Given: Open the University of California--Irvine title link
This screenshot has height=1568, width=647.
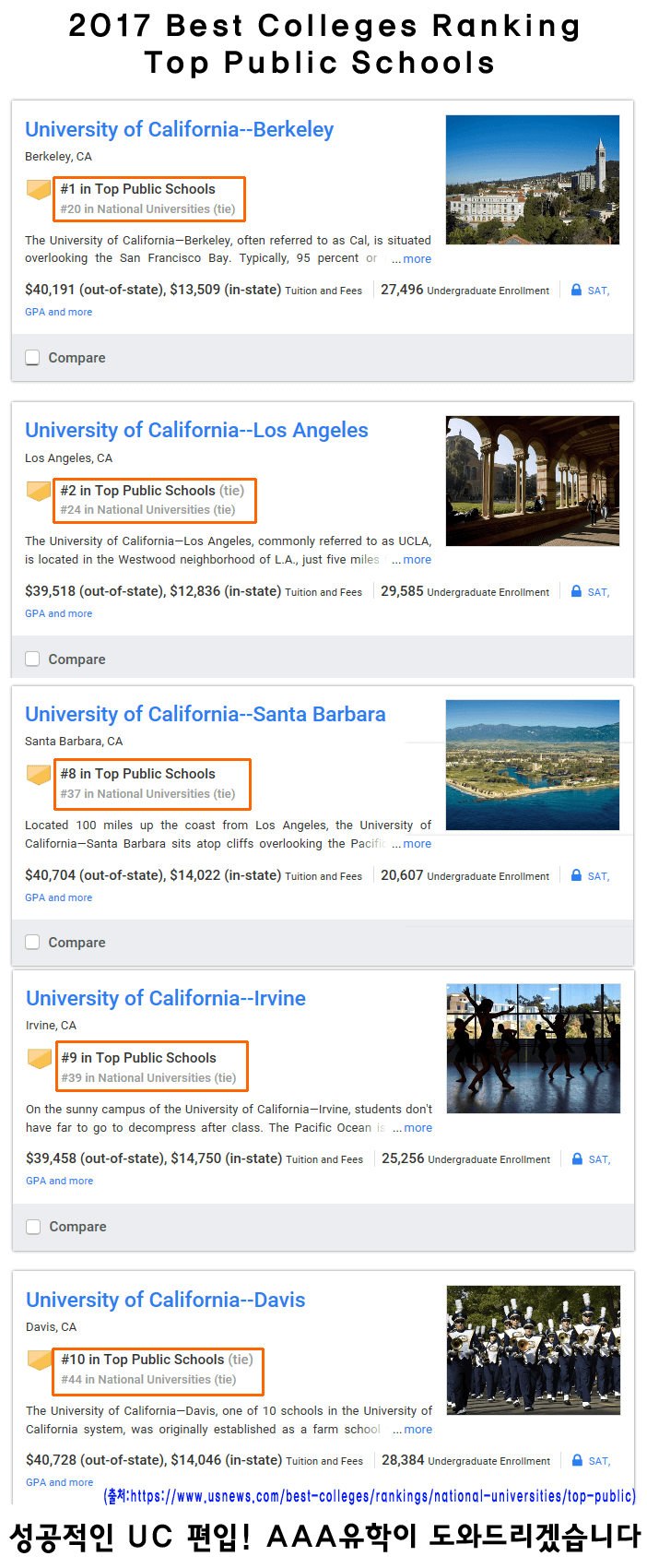Looking at the screenshot, I should click(166, 999).
